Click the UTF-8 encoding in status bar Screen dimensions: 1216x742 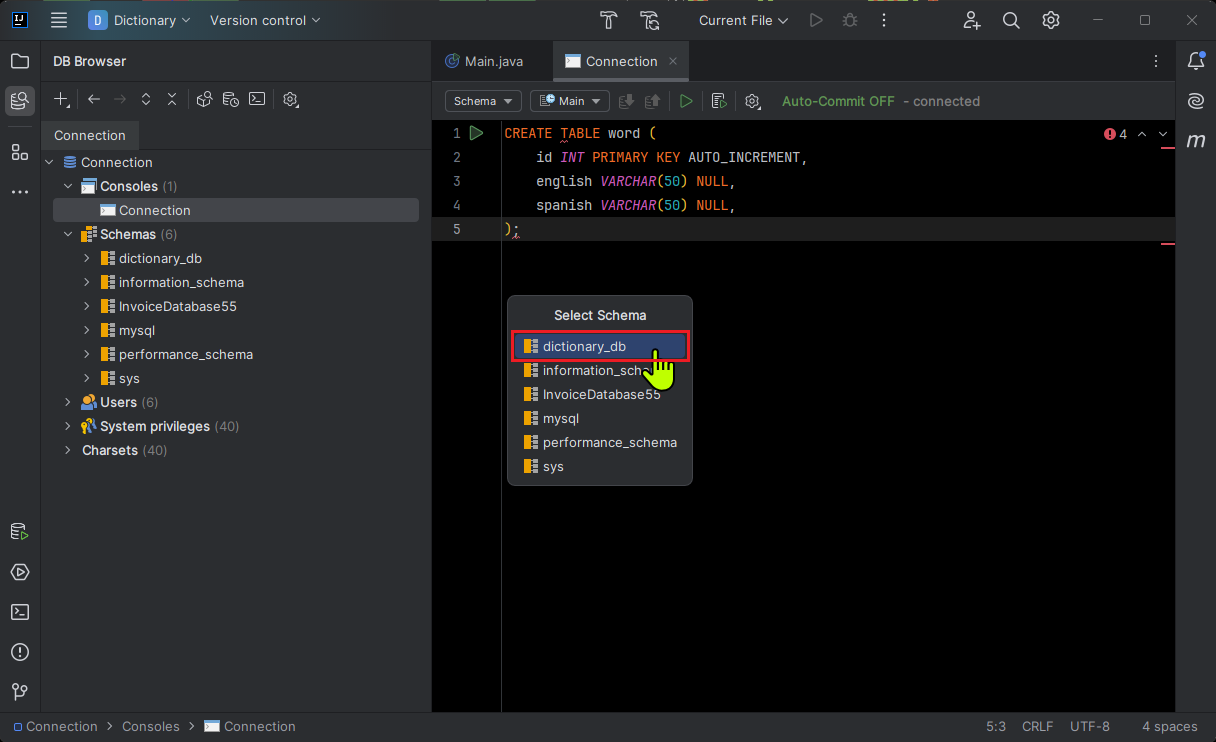(x=1089, y=726)
